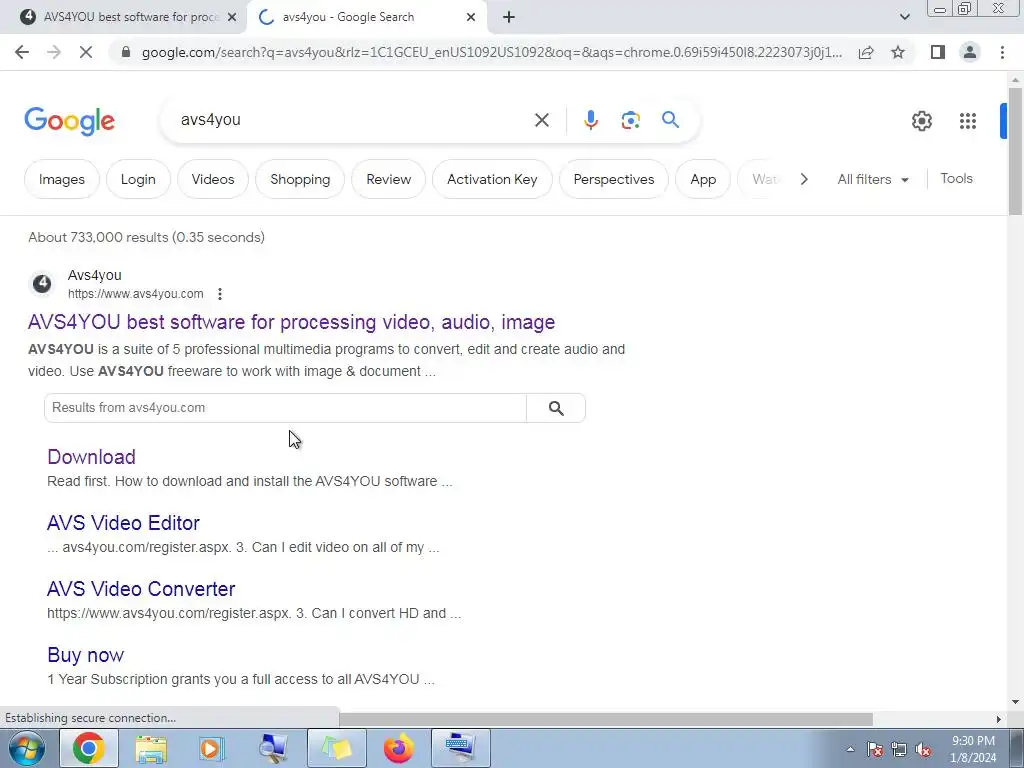This screenshot has height=768, width=1024.
Task: Stop page loading with the X button
Action: (x=86, y=52)
